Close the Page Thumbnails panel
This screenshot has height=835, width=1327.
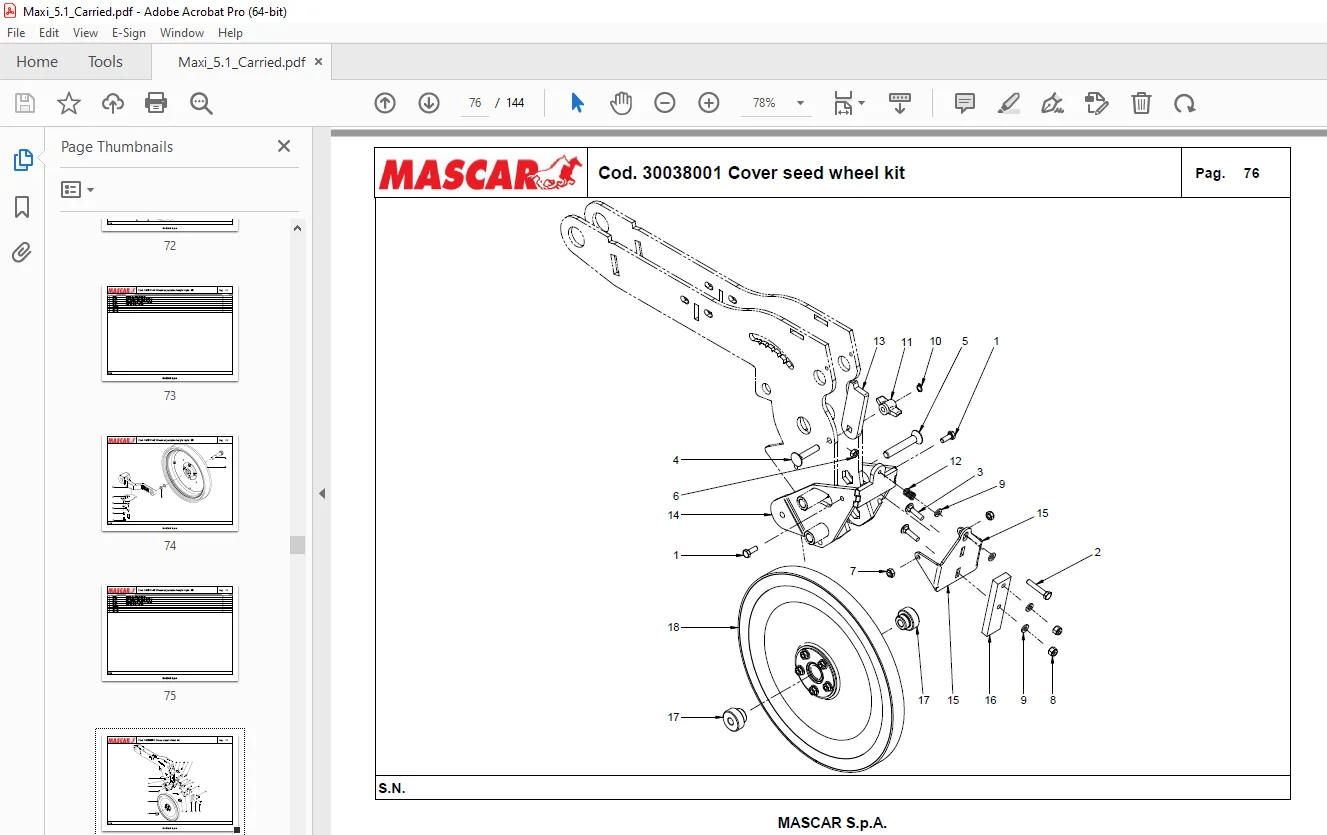(x=284, y=146)
